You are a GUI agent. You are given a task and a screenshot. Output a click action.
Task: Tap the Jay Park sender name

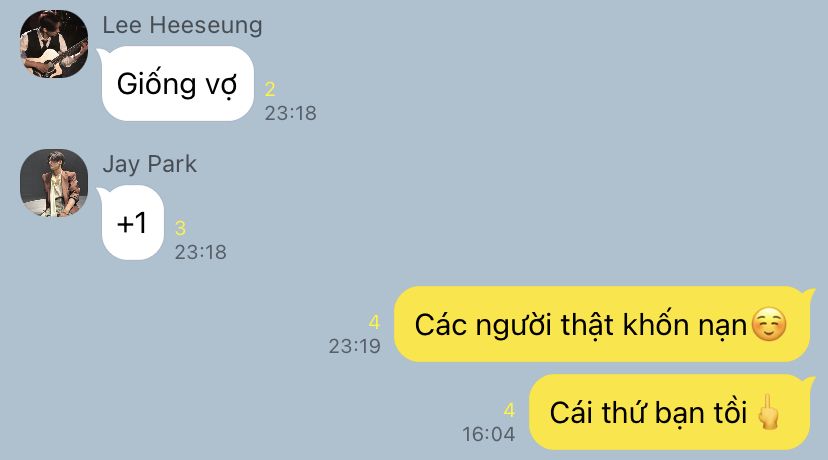[x=149, y=164]
